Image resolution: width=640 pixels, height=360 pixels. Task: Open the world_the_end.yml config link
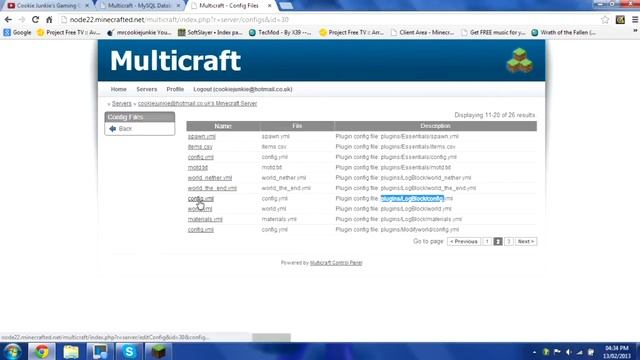pos(212,188)
